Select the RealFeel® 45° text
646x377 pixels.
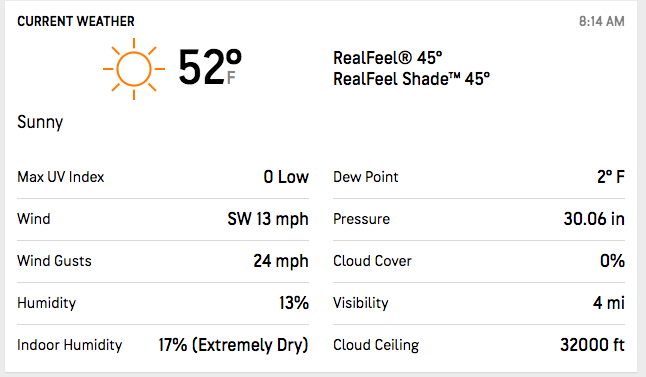(x=388, y=58)
